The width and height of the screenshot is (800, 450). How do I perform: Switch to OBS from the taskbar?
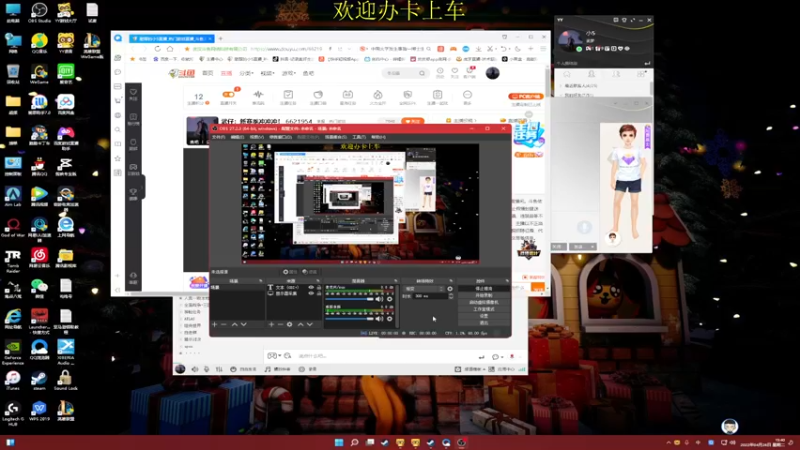pyautogui.click(x=461, y=442)
